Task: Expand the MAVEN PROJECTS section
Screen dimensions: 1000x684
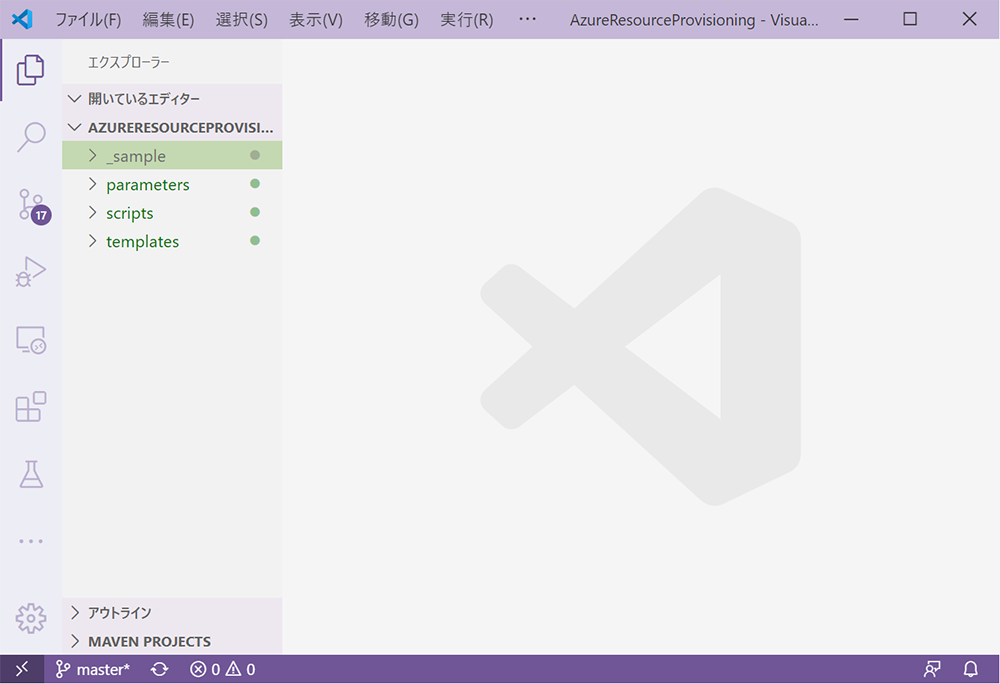Action: tap(172, 641)
